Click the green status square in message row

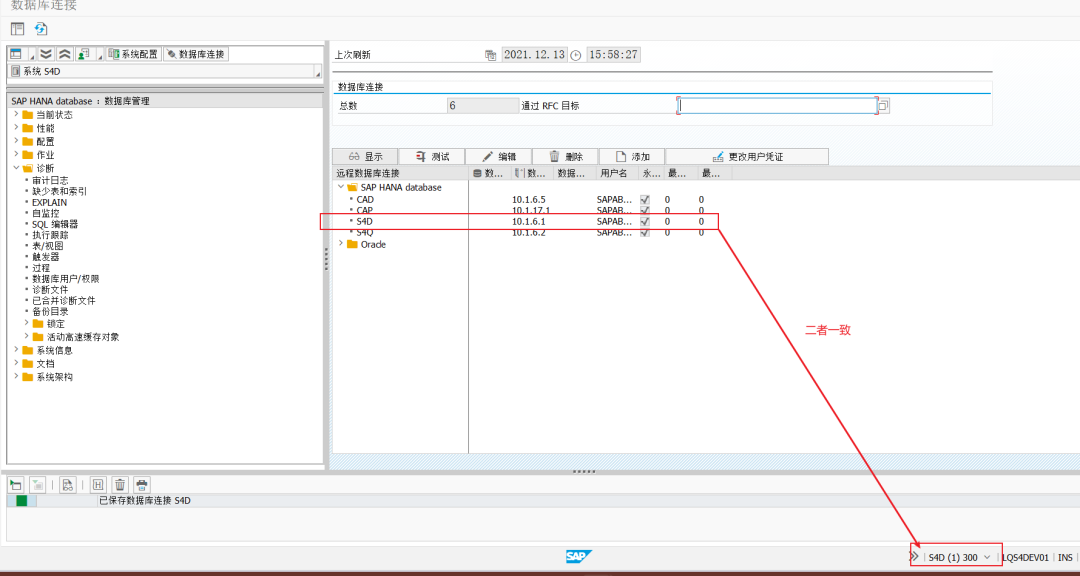click(x=21, y=500)
